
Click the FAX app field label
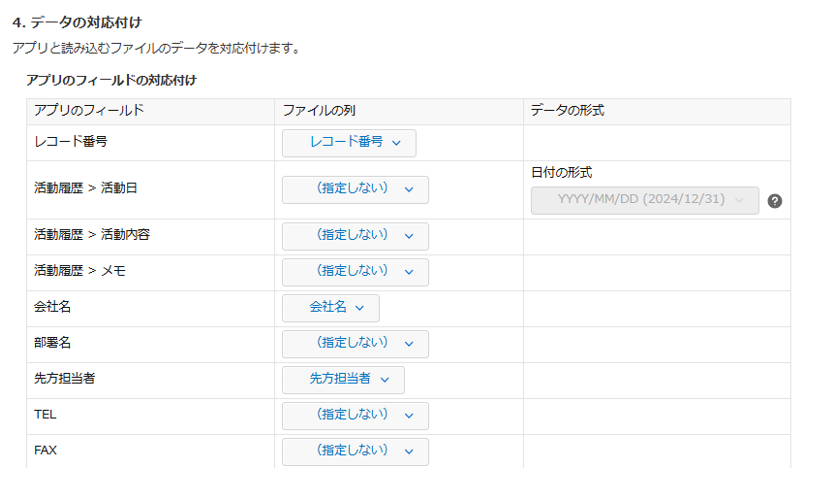(x=45, y=451)
